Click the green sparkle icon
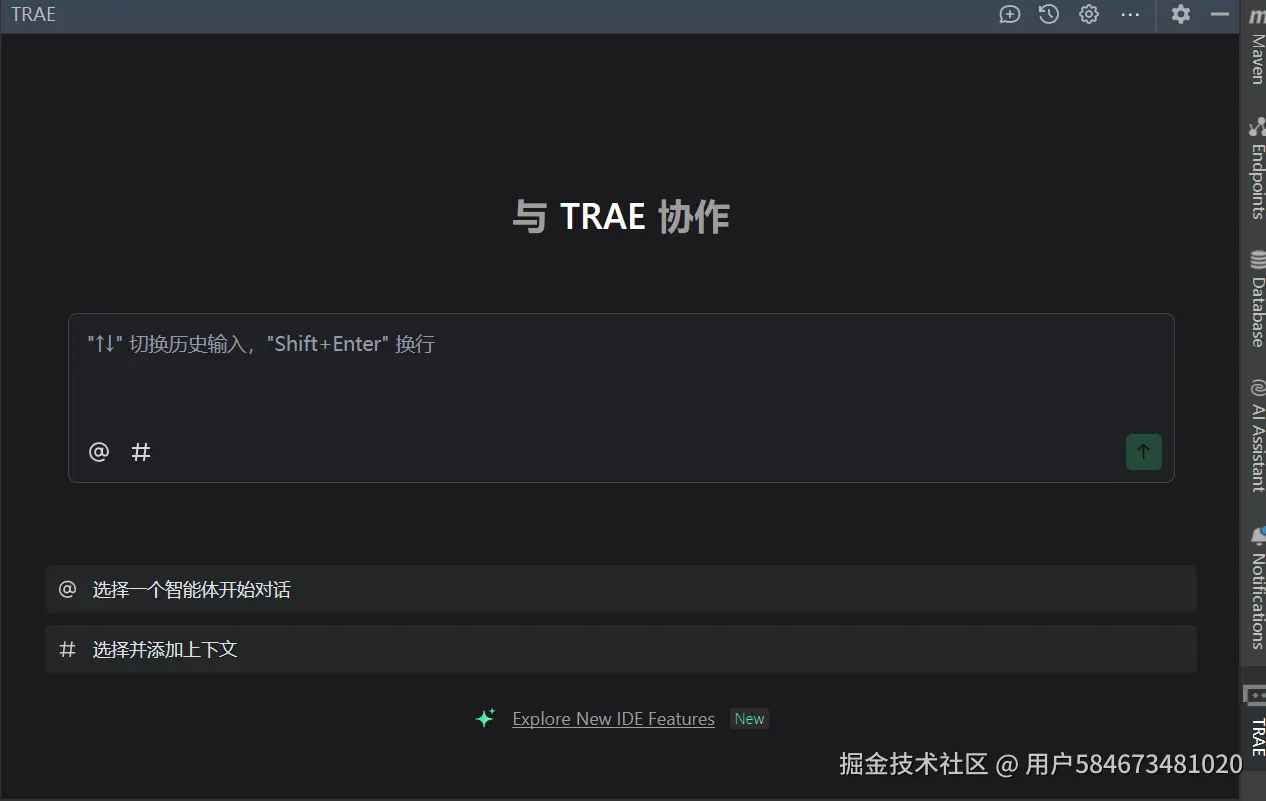The width and height of the screenshot is (1266, 801). pyautogui.click(x=485, y=718)
